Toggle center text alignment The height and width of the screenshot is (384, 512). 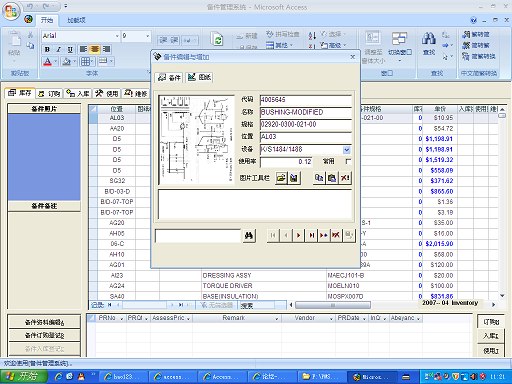[95, 49]
